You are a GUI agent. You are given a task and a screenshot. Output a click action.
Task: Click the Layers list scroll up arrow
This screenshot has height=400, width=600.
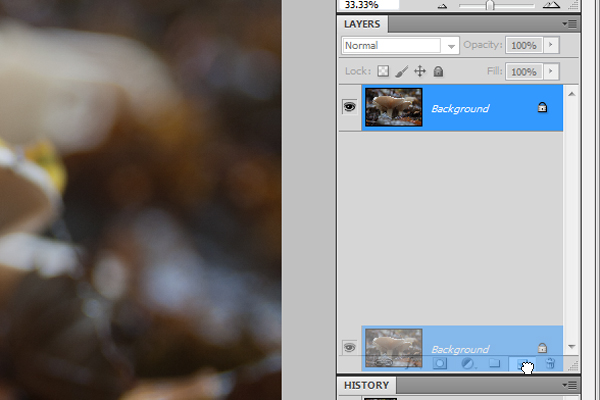[572, 94]
